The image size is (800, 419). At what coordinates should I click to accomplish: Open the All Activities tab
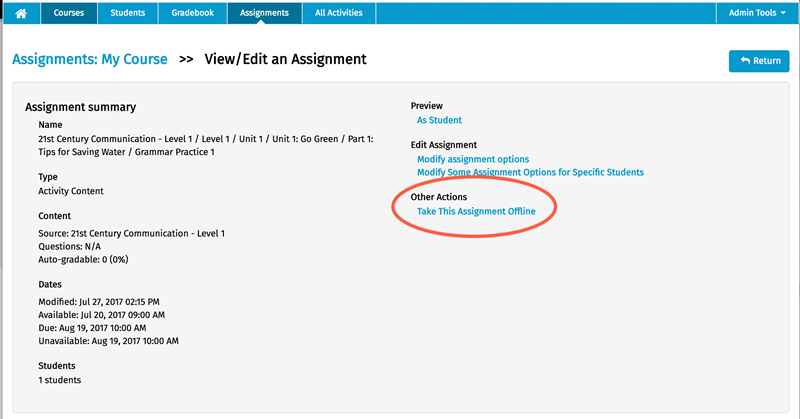(x=339, y=13)
